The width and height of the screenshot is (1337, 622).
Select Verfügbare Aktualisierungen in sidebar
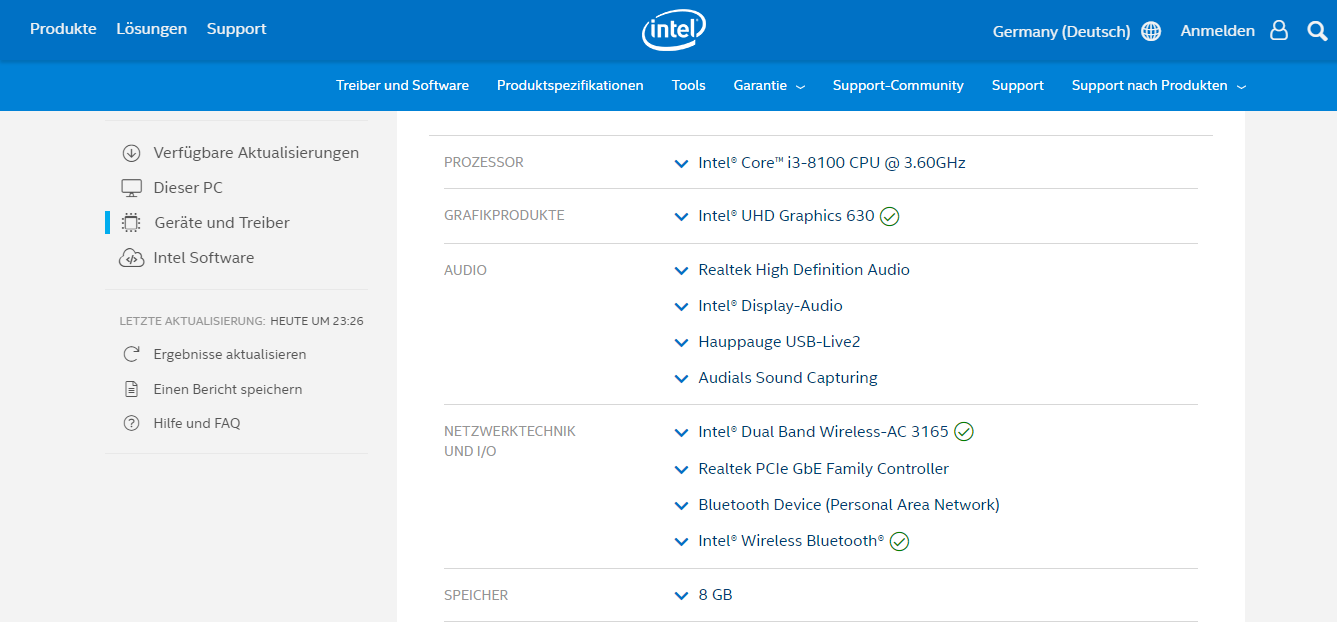(x=256, y=153)
